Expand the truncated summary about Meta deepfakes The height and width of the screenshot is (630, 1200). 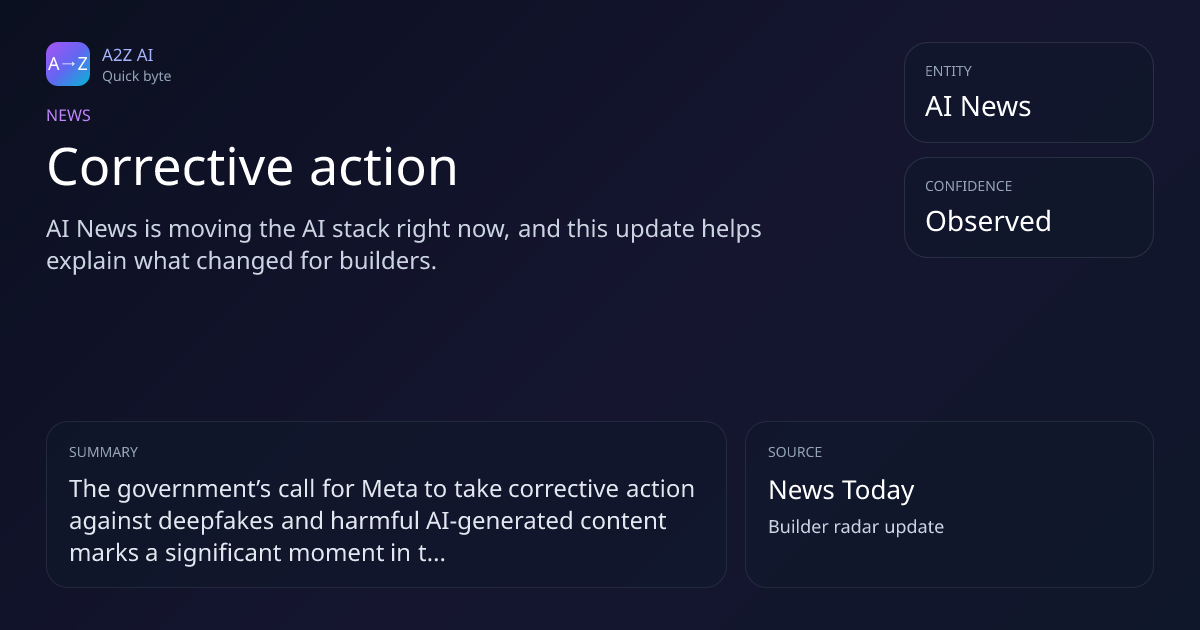point(382,521)
